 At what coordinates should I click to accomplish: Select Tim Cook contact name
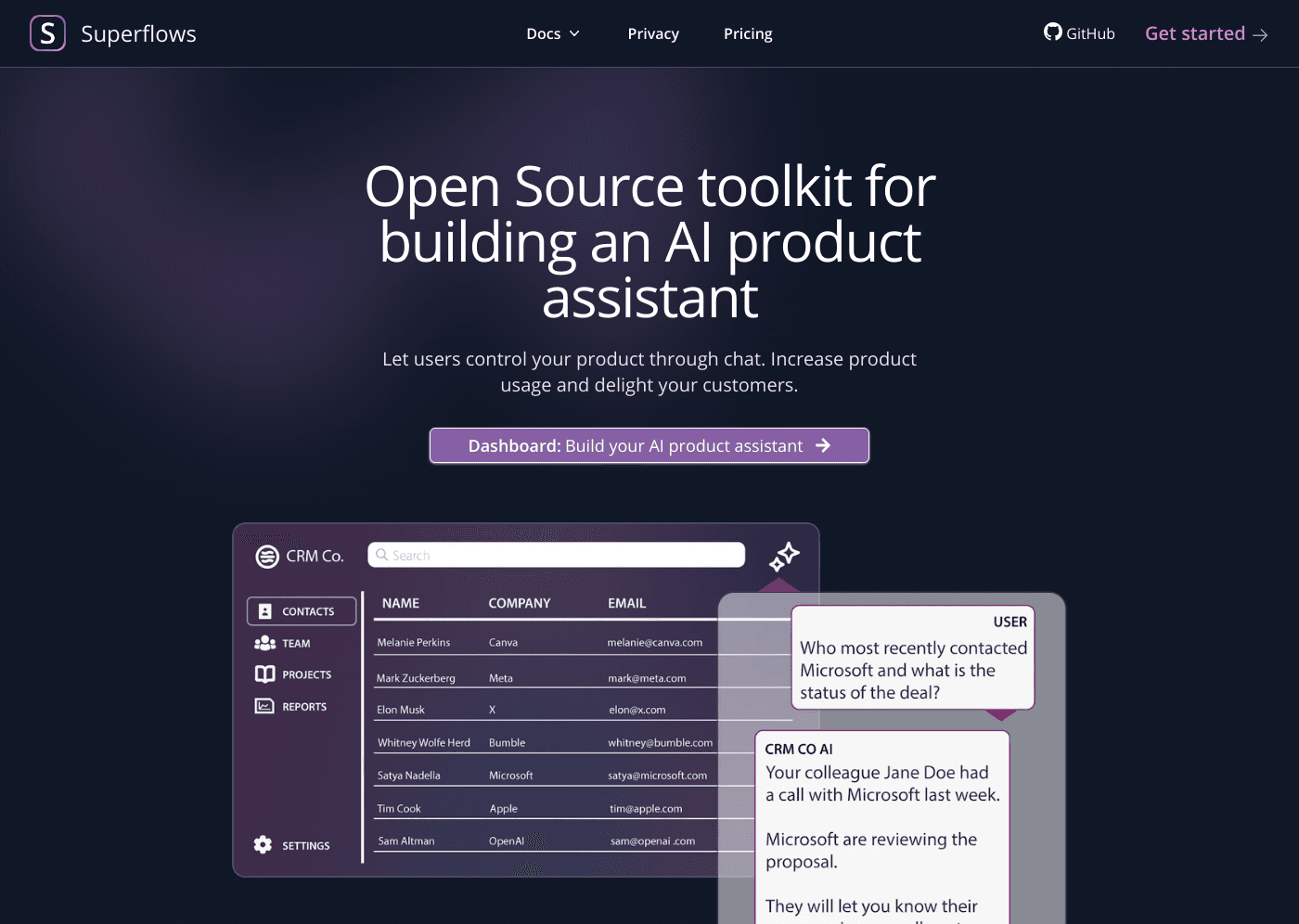coord(399,809)
